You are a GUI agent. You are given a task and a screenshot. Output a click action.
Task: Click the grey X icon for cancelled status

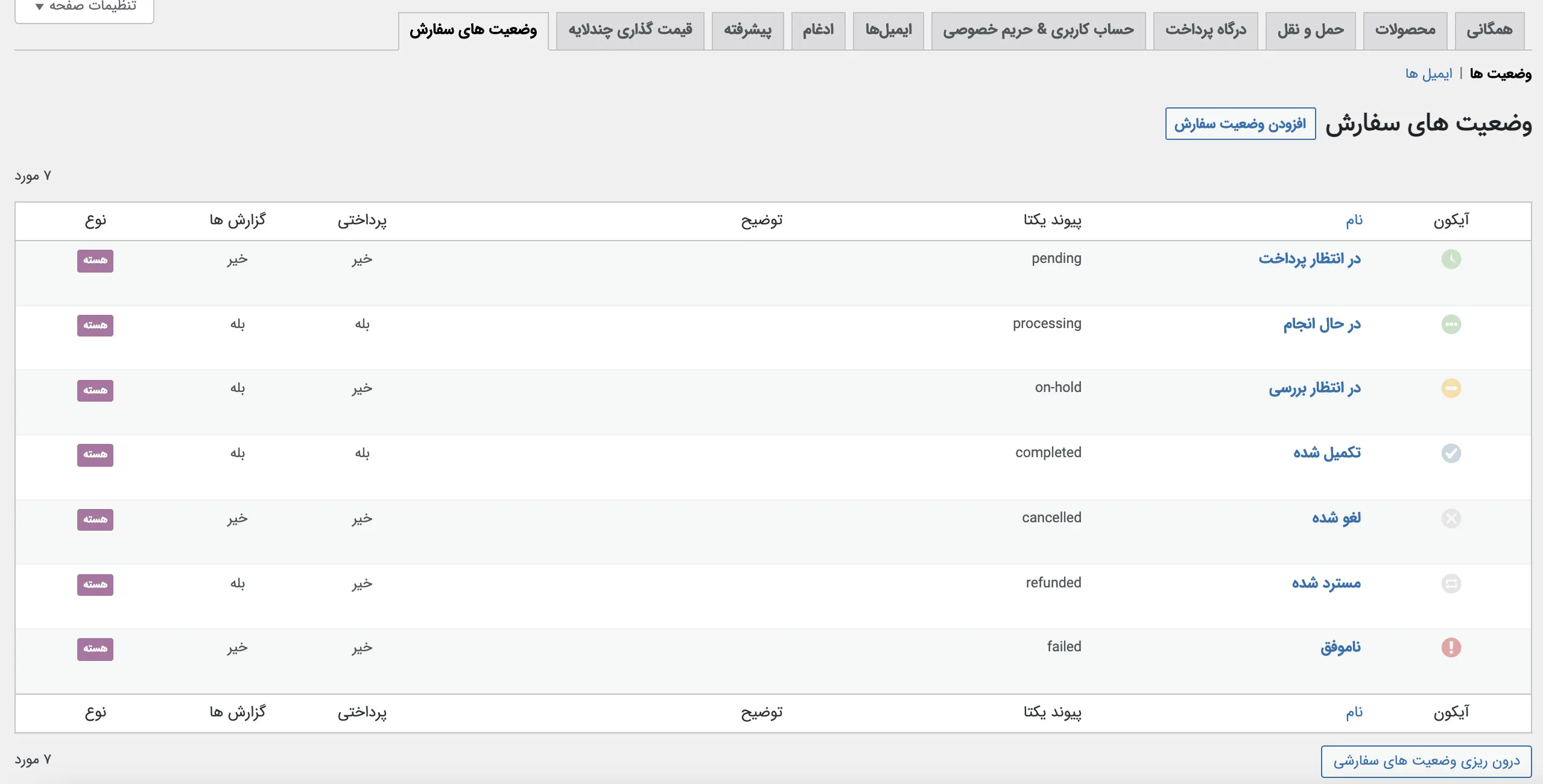(1451, 519)
